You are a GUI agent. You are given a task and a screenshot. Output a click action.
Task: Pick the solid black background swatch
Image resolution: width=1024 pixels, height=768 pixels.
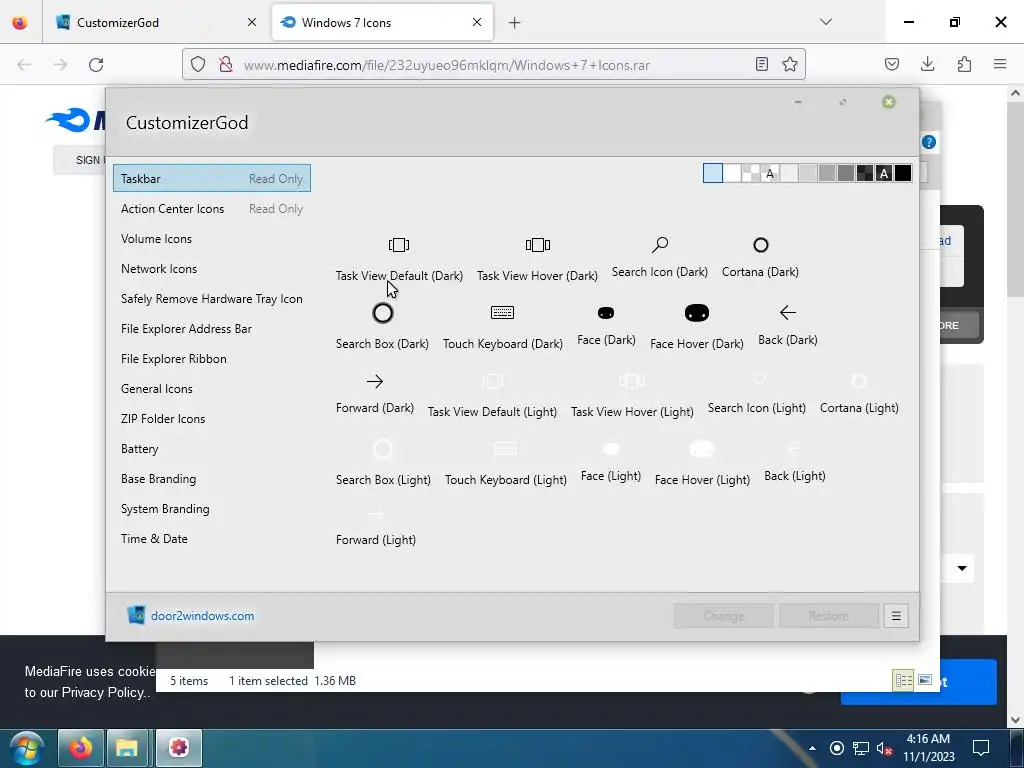click(903, 173)
